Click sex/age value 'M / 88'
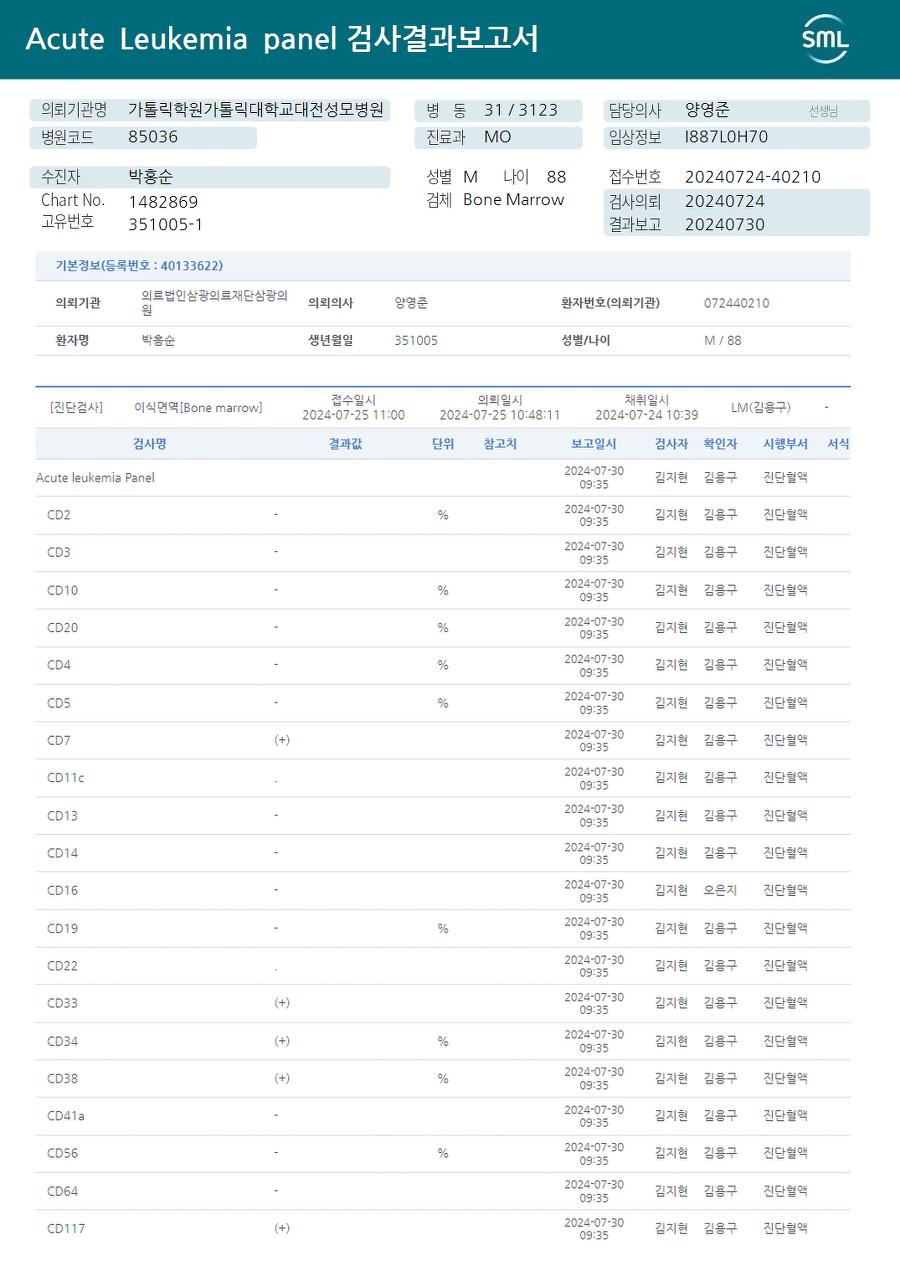The image size is (900, 1271). 723,340
